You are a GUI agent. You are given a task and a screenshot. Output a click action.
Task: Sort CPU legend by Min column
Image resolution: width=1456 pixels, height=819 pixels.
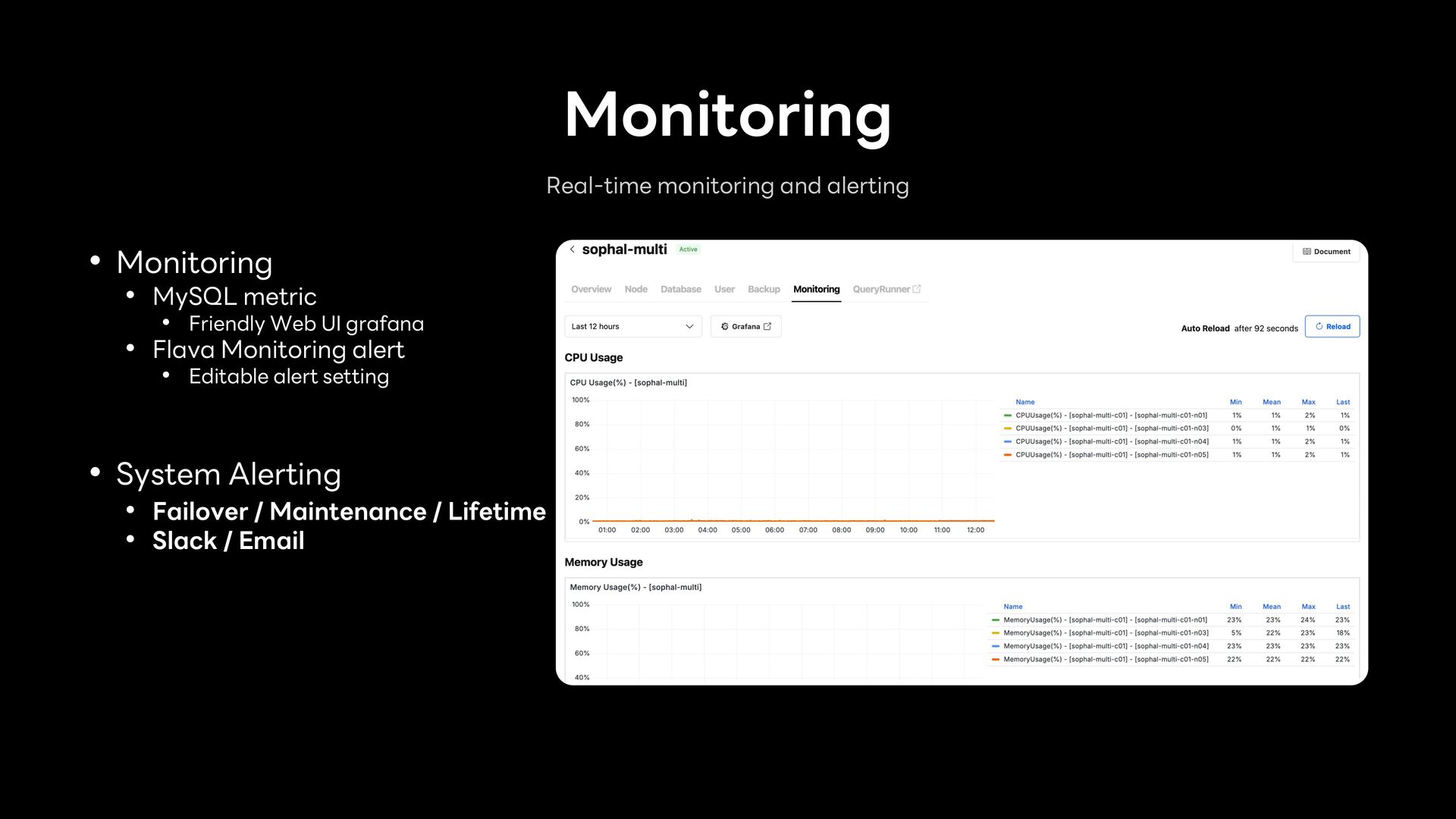1235,403
